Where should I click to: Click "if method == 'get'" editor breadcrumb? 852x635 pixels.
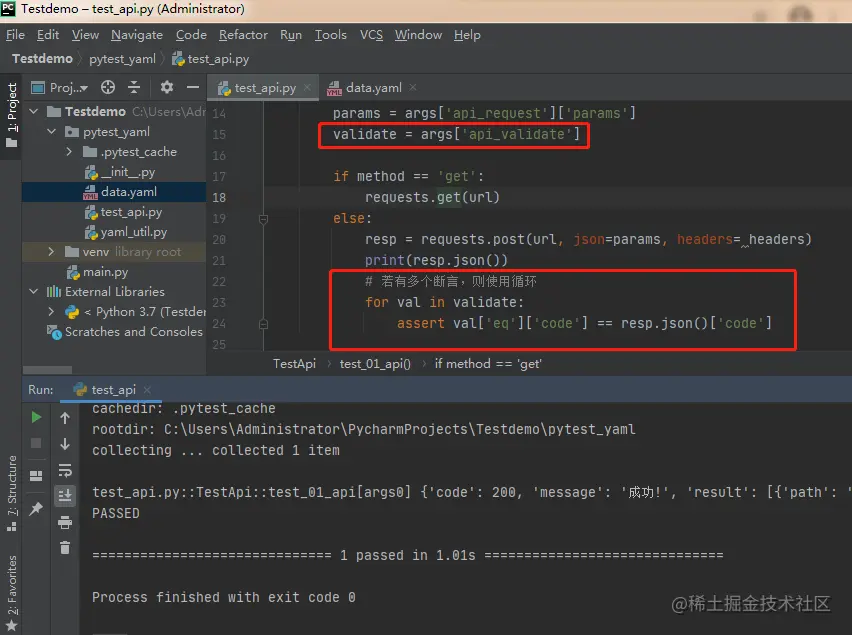(x=488, y=363)
